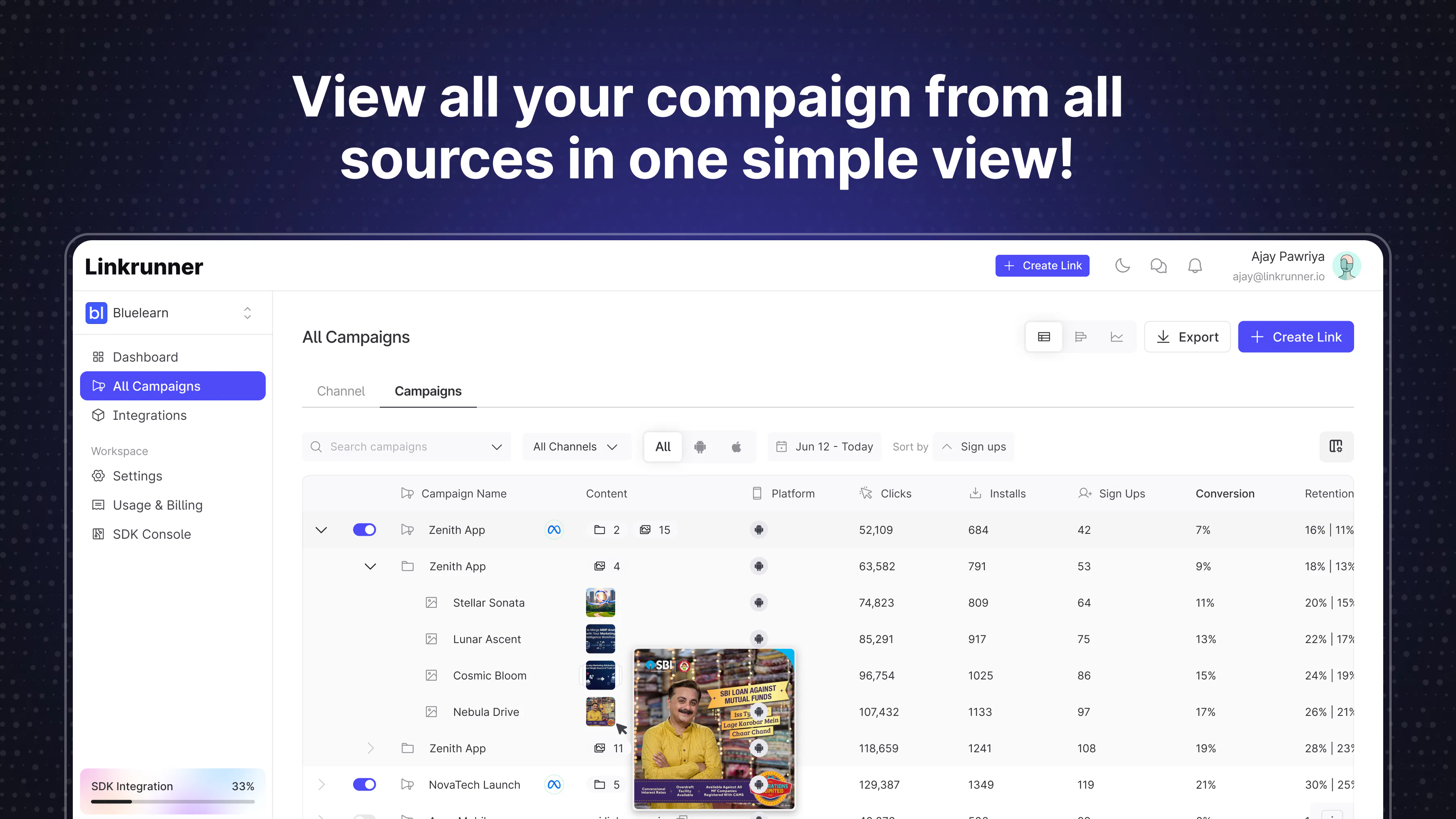
Task: Open Settings in the sidebar
Action: (x=172, y=476)
